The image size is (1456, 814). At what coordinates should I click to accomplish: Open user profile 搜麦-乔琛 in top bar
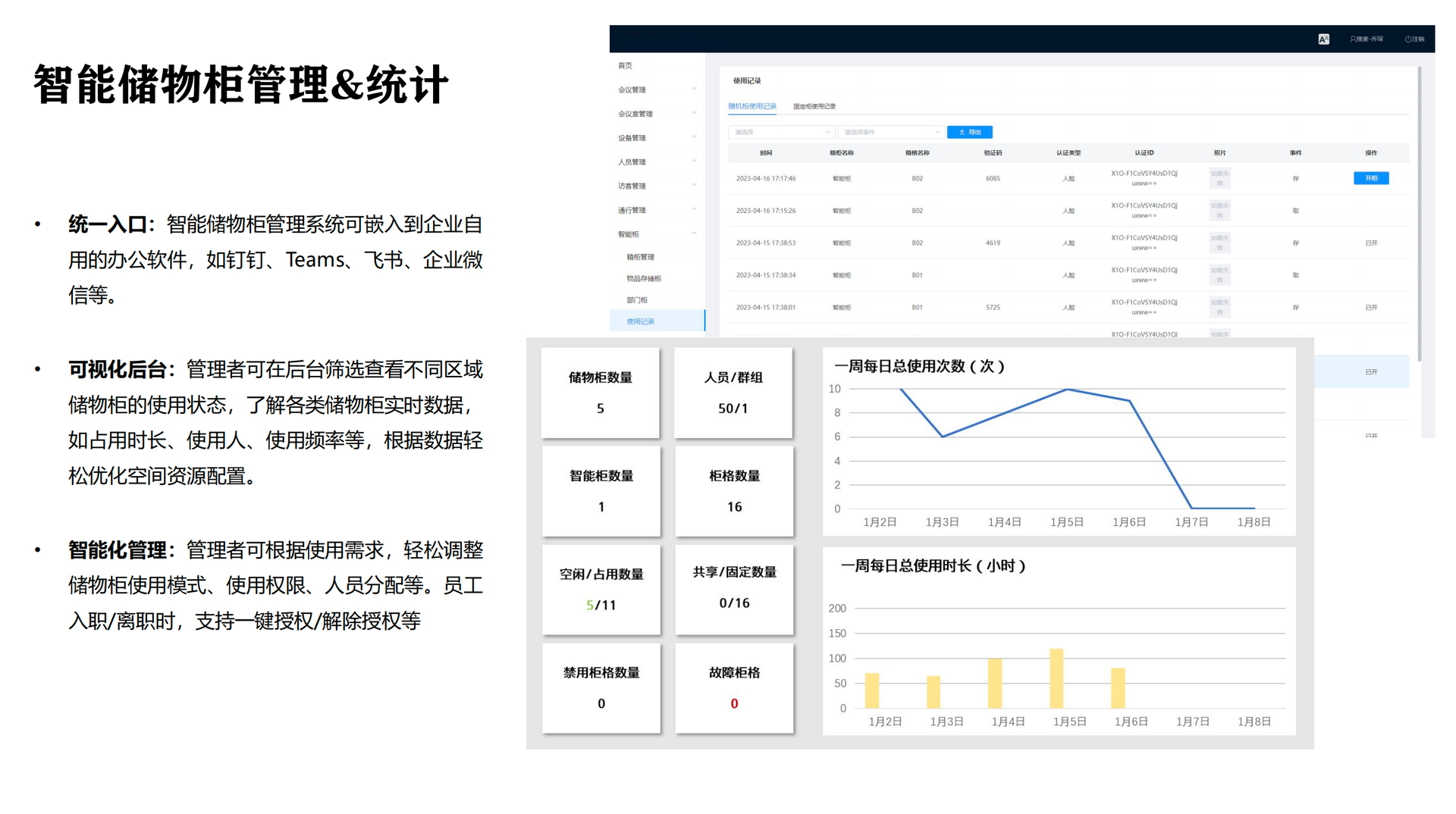point(1369,39)
